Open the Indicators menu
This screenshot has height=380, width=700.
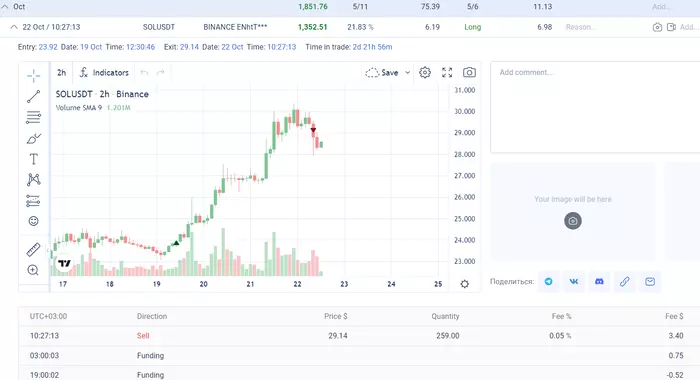(104, 72)
